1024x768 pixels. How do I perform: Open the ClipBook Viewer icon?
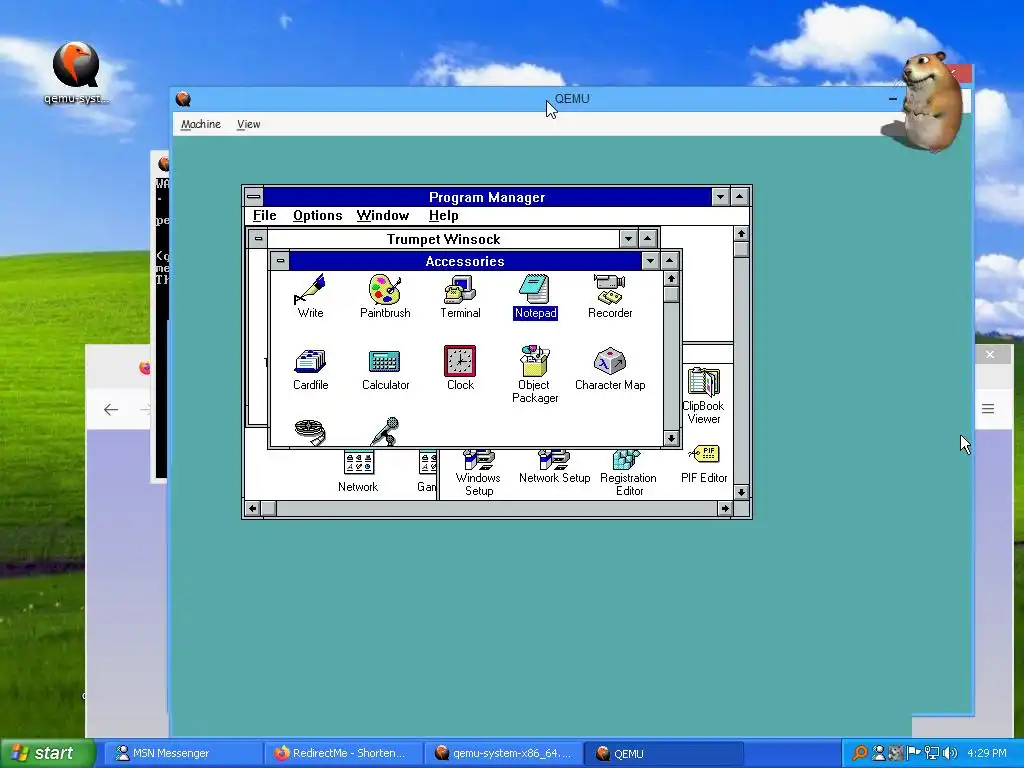pos(703,396)
